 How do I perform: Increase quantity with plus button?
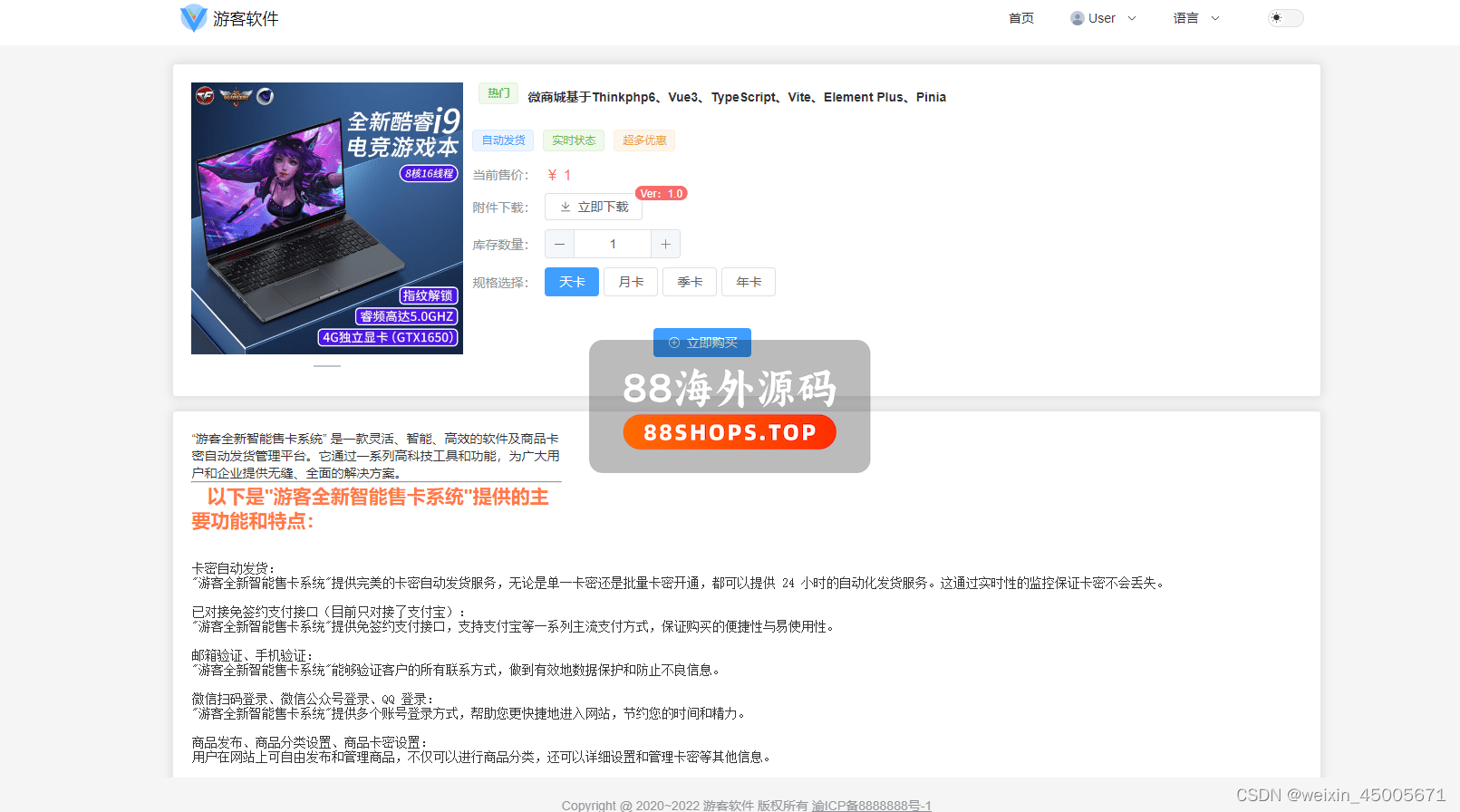[x=665, y=244]
